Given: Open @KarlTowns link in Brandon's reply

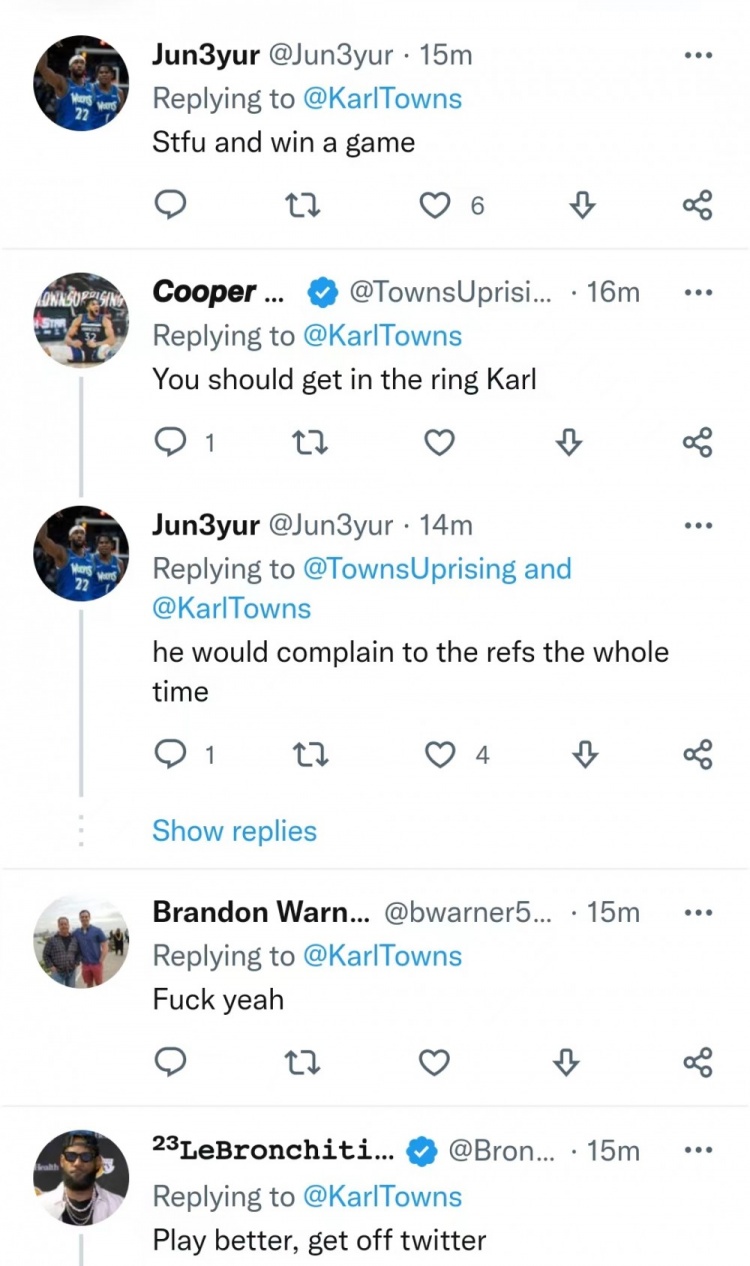Looking at the screenshot, I should click(x=382, y=956).
